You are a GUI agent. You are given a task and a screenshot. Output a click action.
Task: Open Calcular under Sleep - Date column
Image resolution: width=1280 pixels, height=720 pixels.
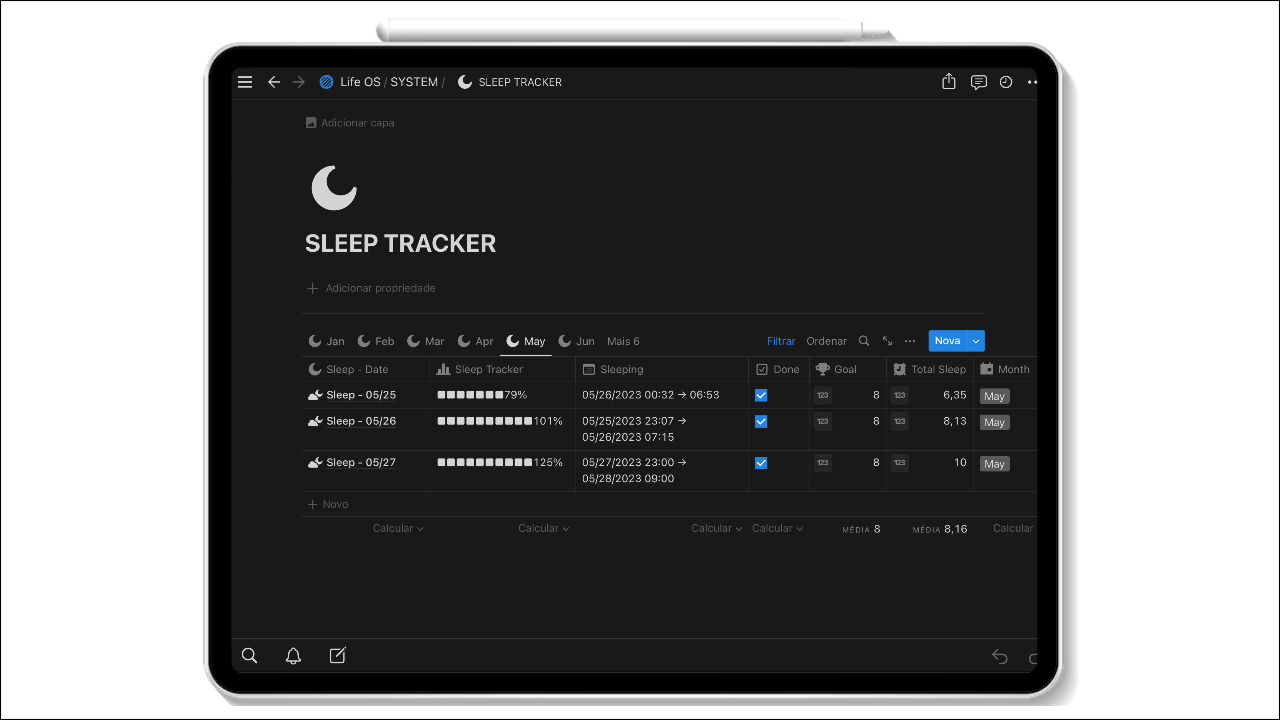point(398,528)
